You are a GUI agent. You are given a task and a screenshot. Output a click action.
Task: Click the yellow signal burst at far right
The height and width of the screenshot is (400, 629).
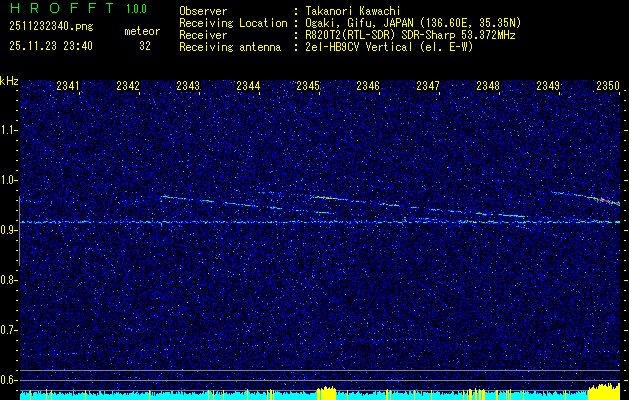tap(604, 392)
